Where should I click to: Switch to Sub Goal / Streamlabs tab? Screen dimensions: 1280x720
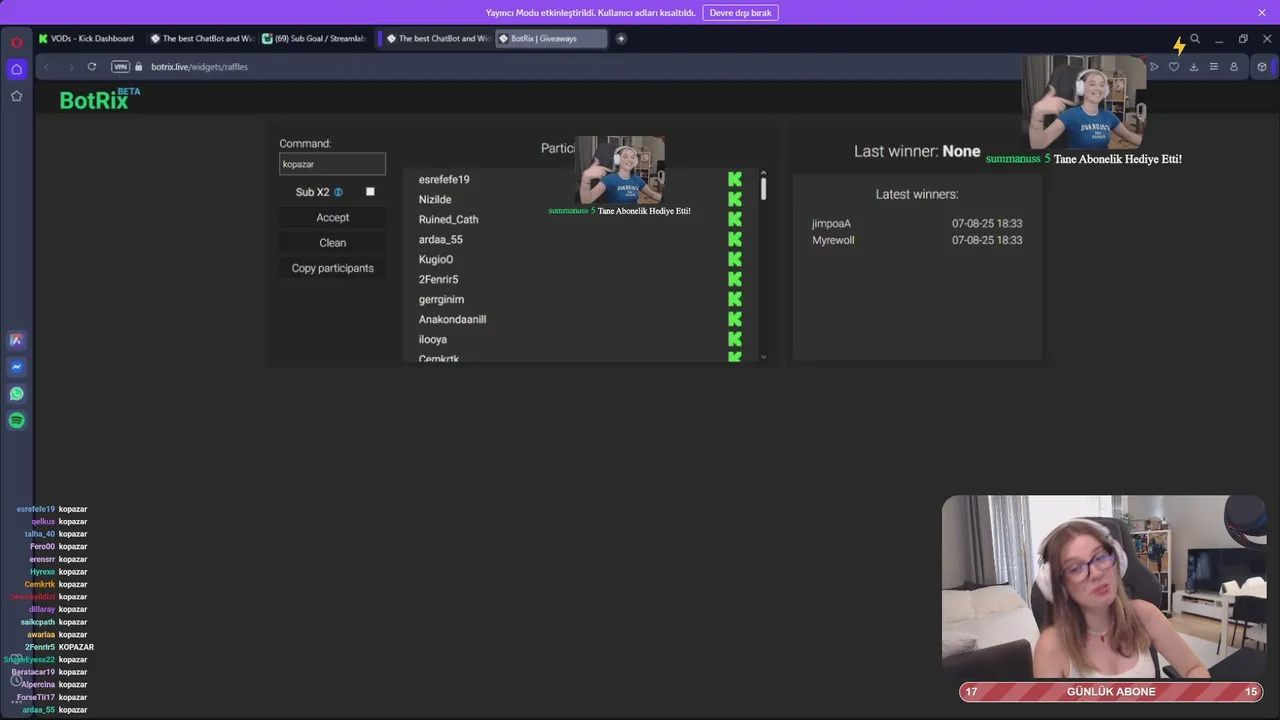click(314, 39)
